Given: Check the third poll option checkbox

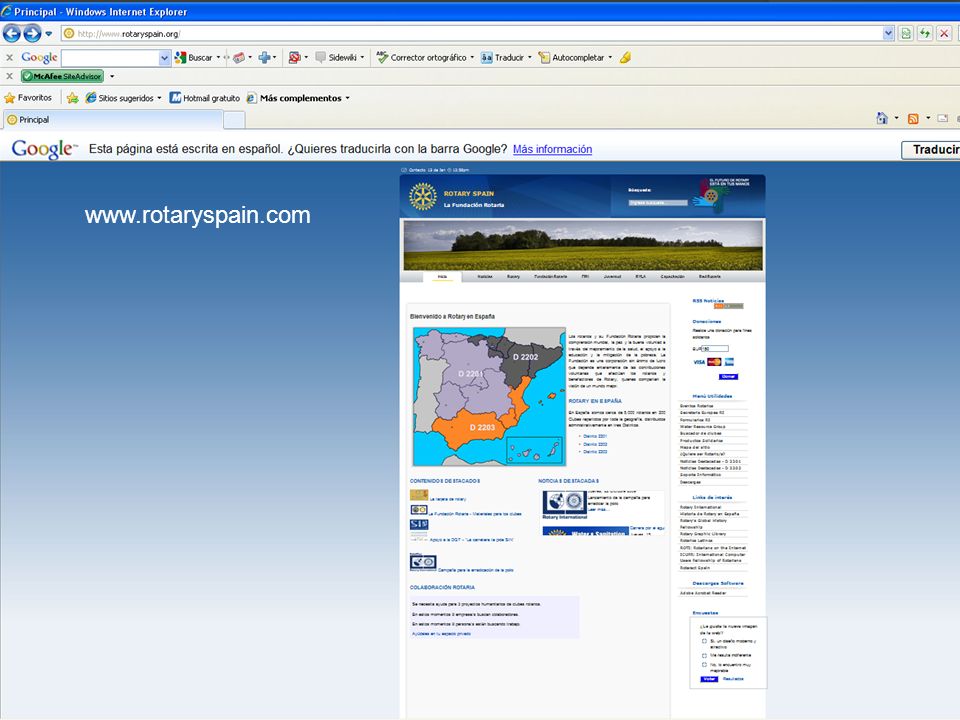Looking at the screenshot, I should [704, 664].
